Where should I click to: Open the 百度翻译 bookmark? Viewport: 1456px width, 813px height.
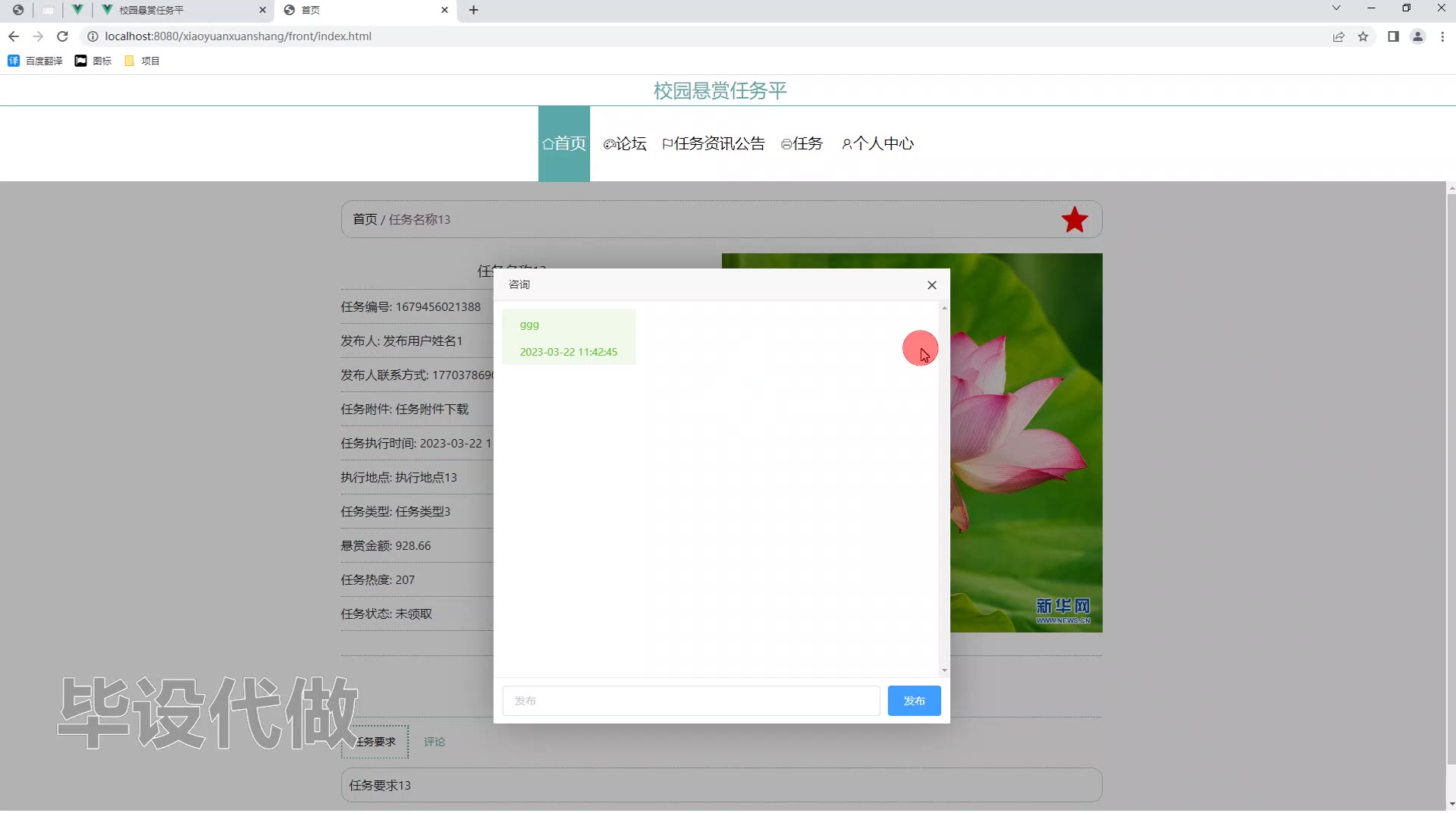point(36,61)
